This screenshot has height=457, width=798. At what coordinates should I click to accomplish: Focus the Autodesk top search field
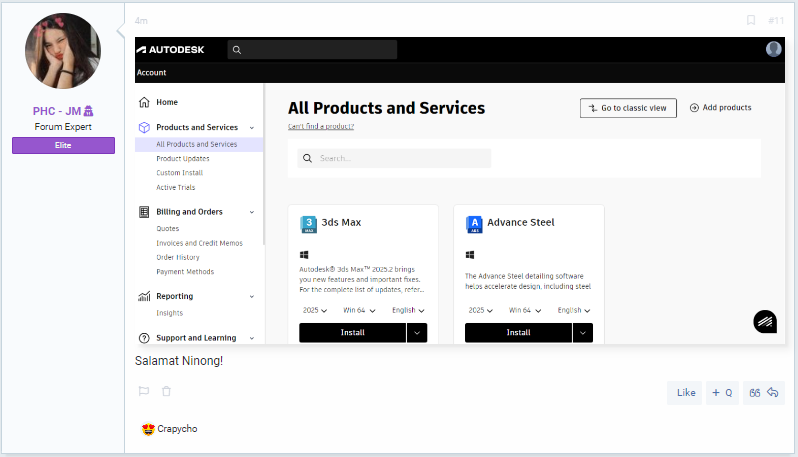coord(312,50)
